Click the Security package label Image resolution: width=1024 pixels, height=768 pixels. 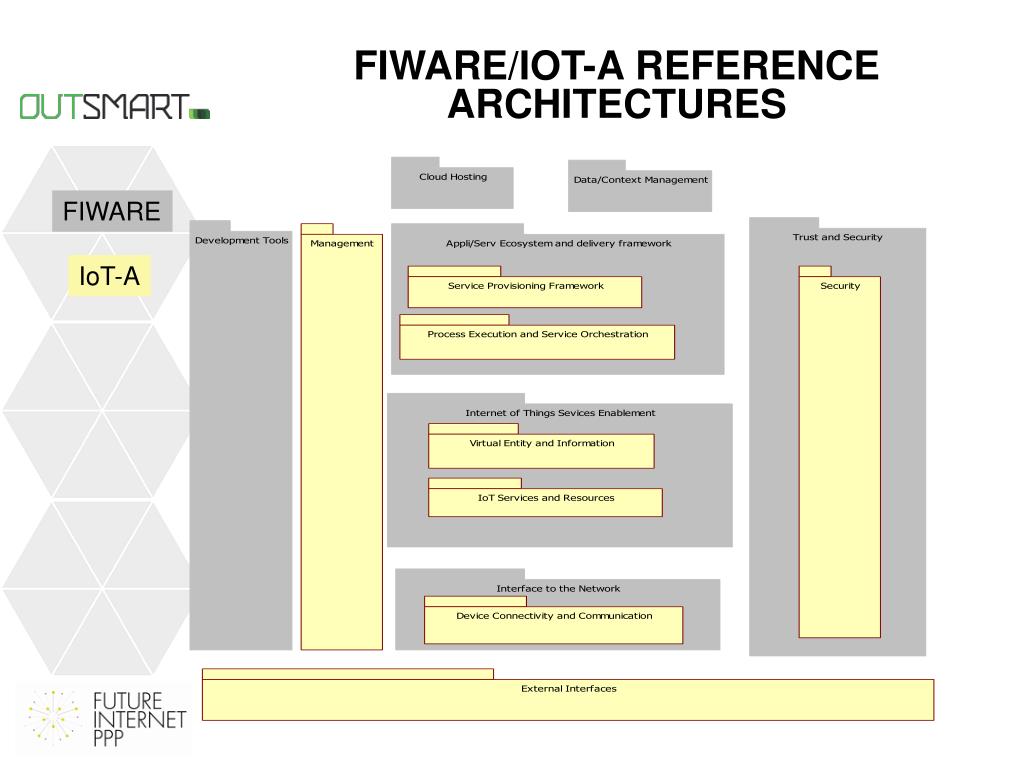[840, 285]
